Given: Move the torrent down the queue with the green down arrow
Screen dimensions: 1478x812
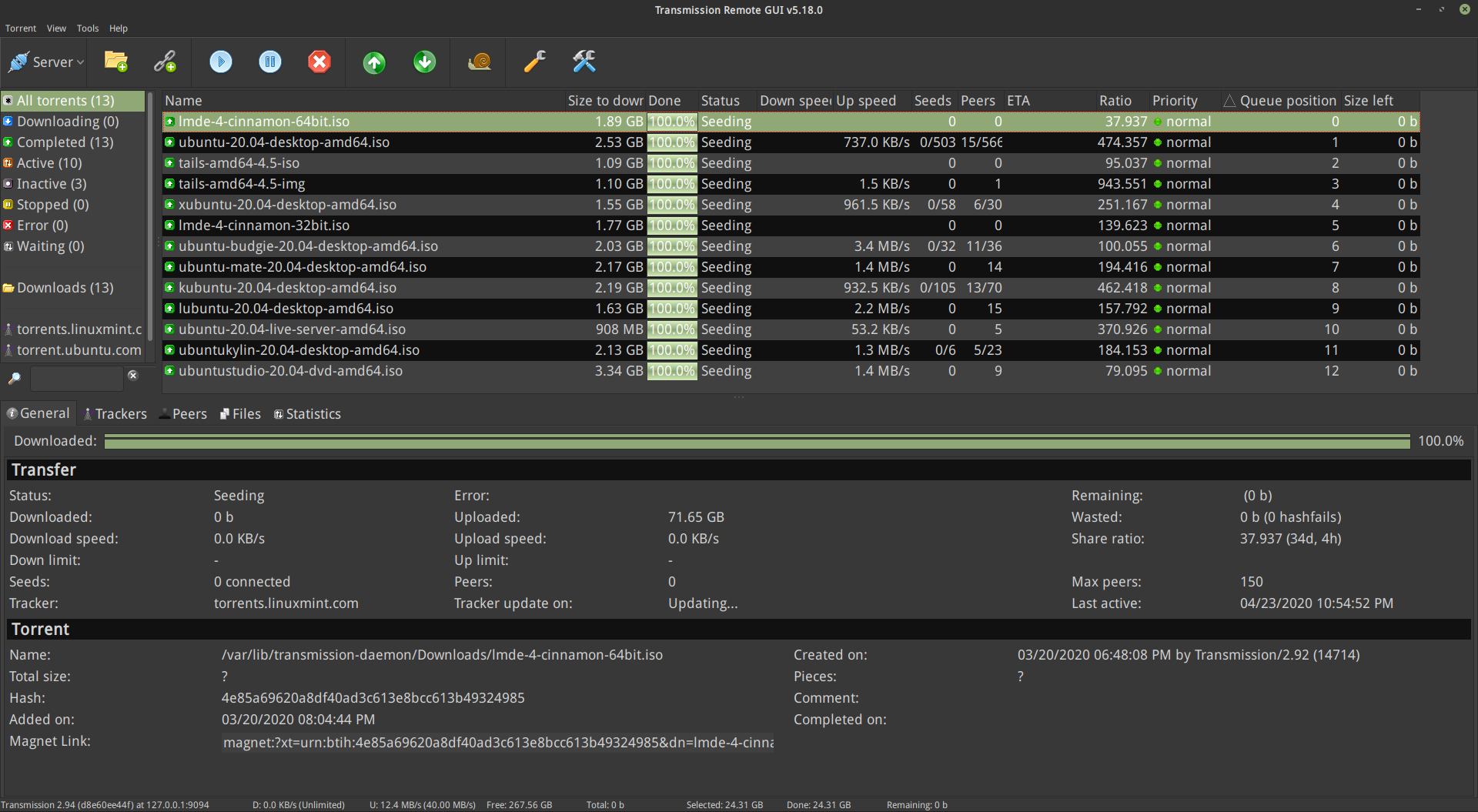Looking at the screenshot, I should coord(425,62).
